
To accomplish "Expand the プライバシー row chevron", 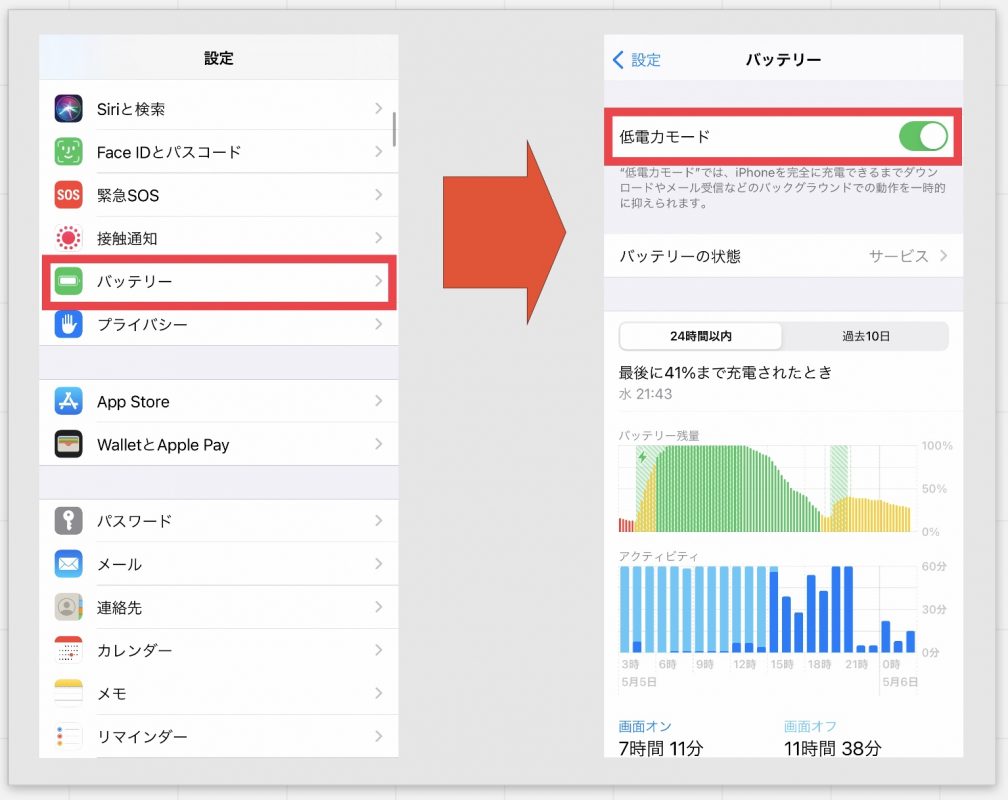I will pyautogui.click(x=378, y=325).
